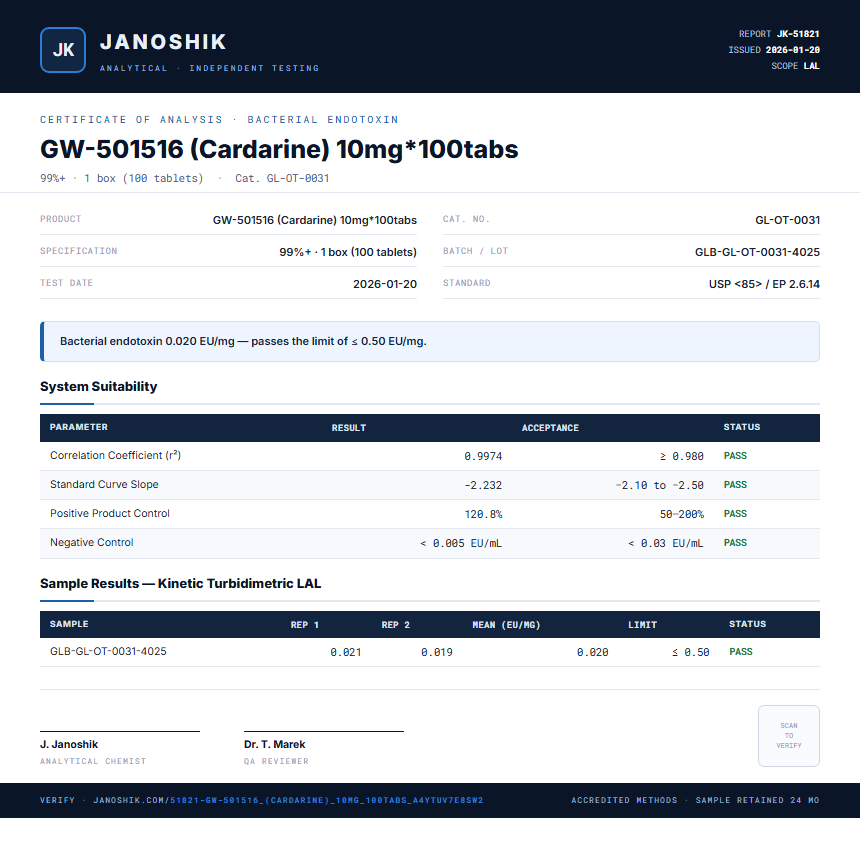Click the System Suitability section heading

(x=99, y=386)
